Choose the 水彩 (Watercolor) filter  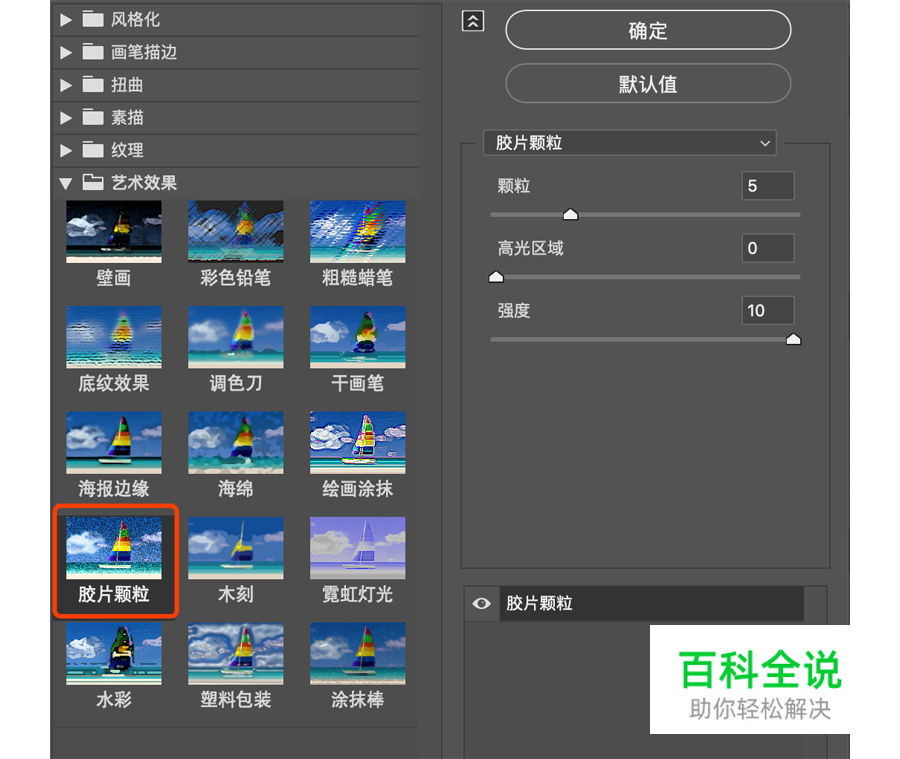(113, 653)
